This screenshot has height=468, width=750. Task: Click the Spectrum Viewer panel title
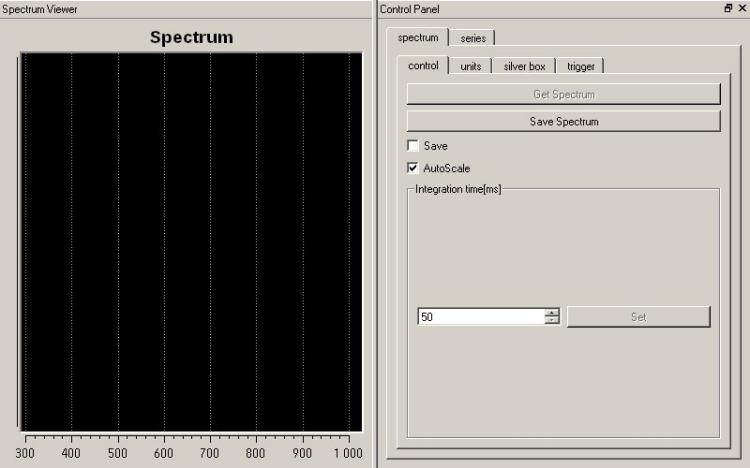pyautogui.click(x=39, y=9)
